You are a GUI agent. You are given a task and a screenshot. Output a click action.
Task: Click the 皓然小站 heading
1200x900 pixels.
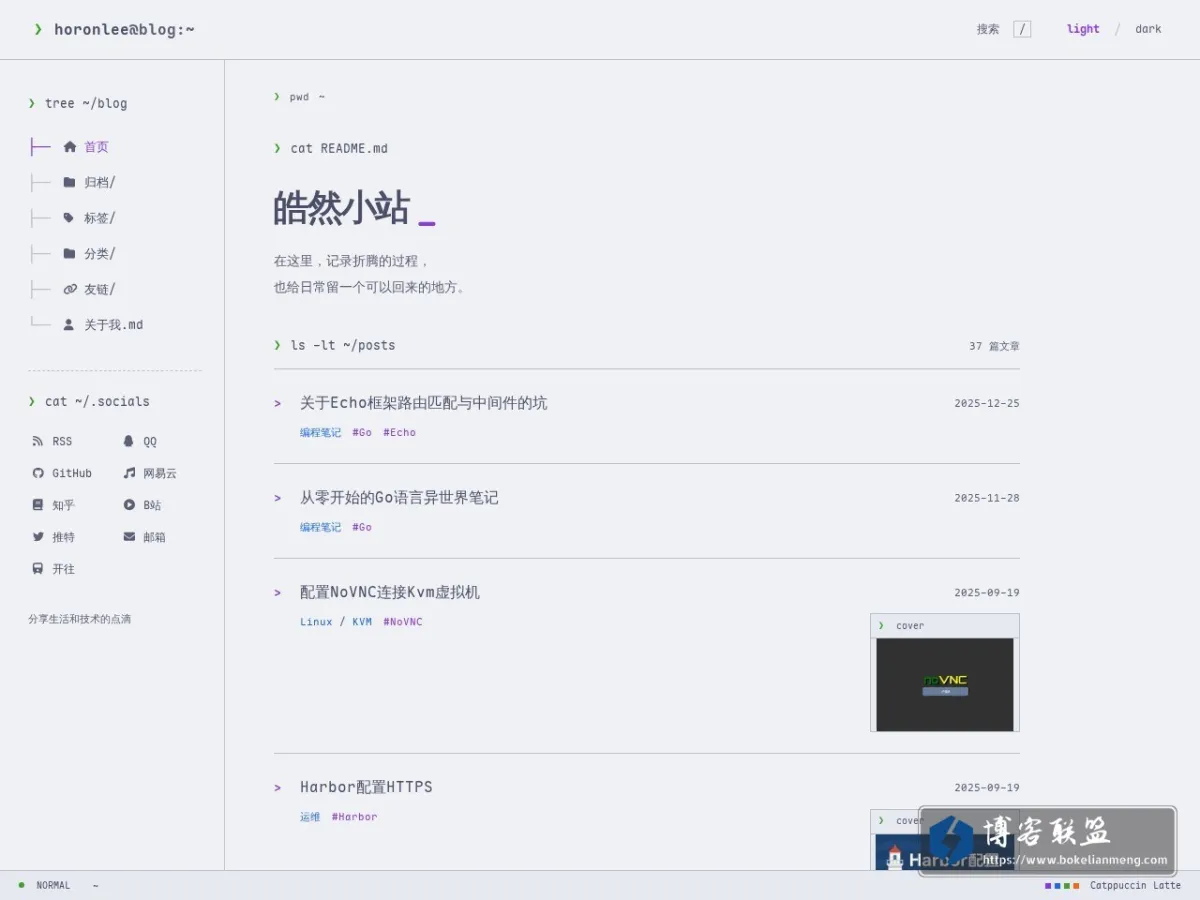(x=342, y=209)
